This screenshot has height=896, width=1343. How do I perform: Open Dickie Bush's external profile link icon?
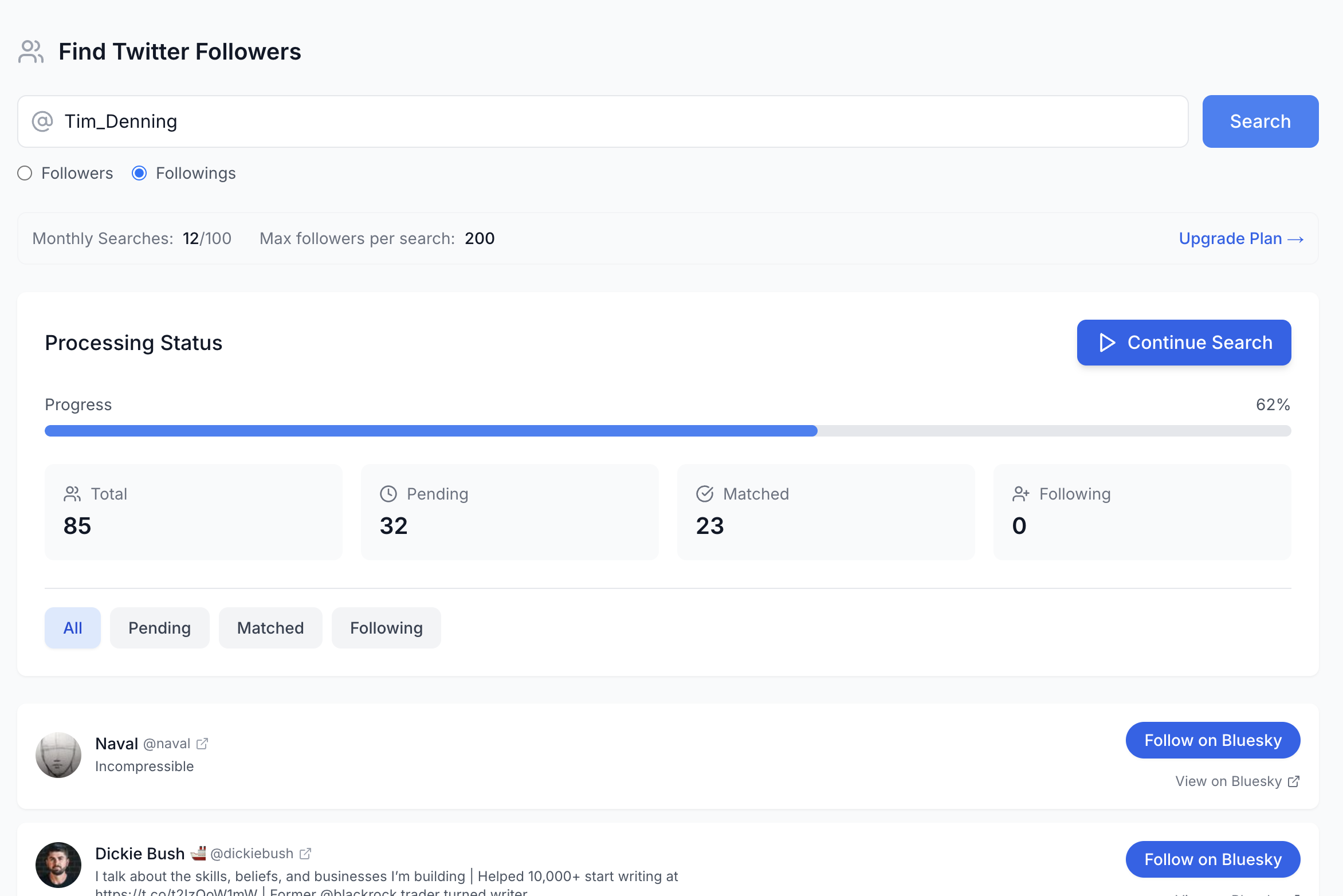(305, 854)
